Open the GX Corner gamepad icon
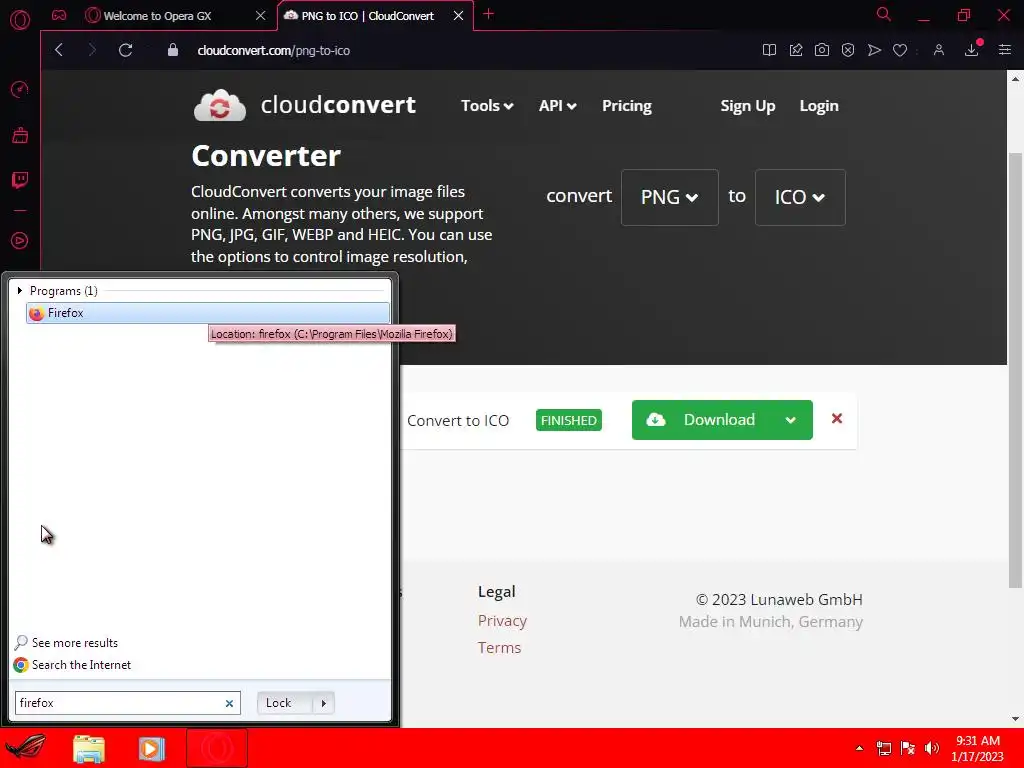Viewport: 1024px width, 768px height. click(x=59, y=15)
